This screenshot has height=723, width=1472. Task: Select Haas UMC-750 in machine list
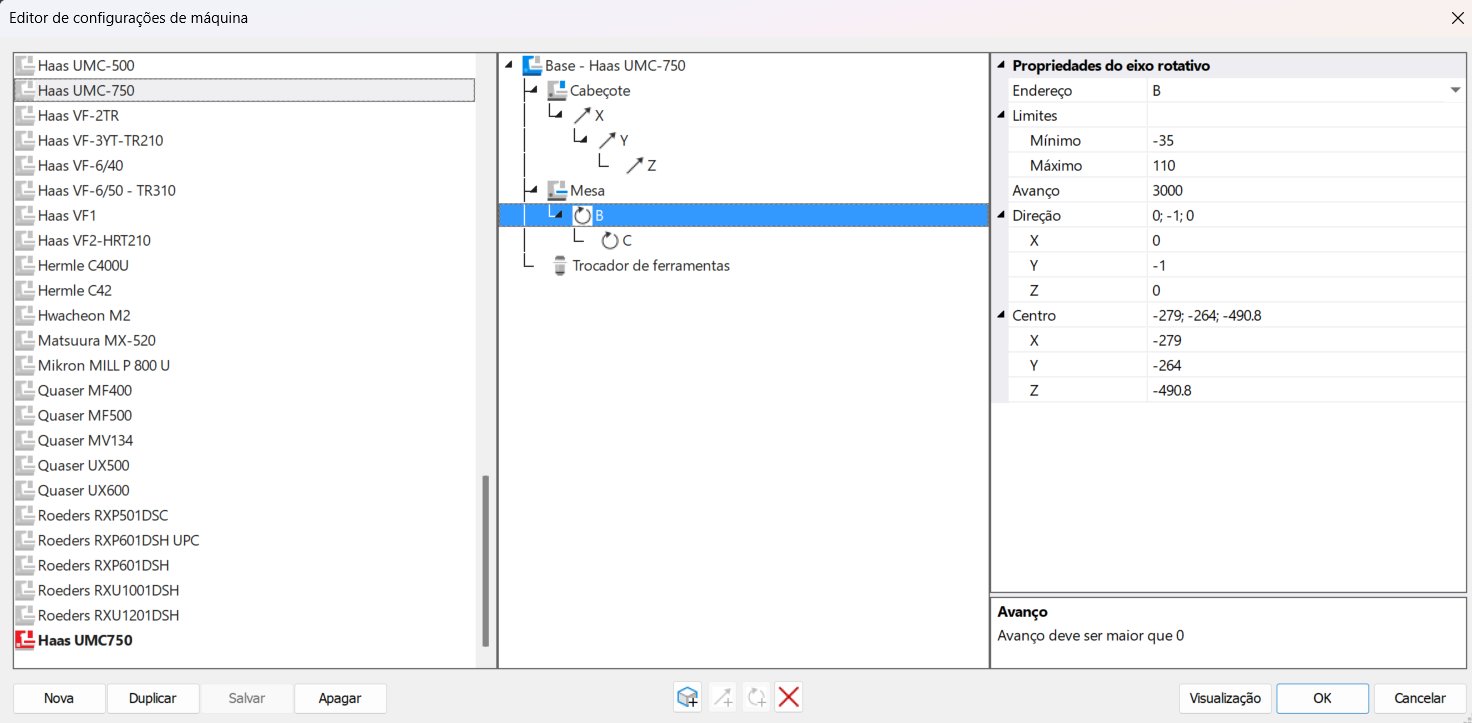(244, 90)
